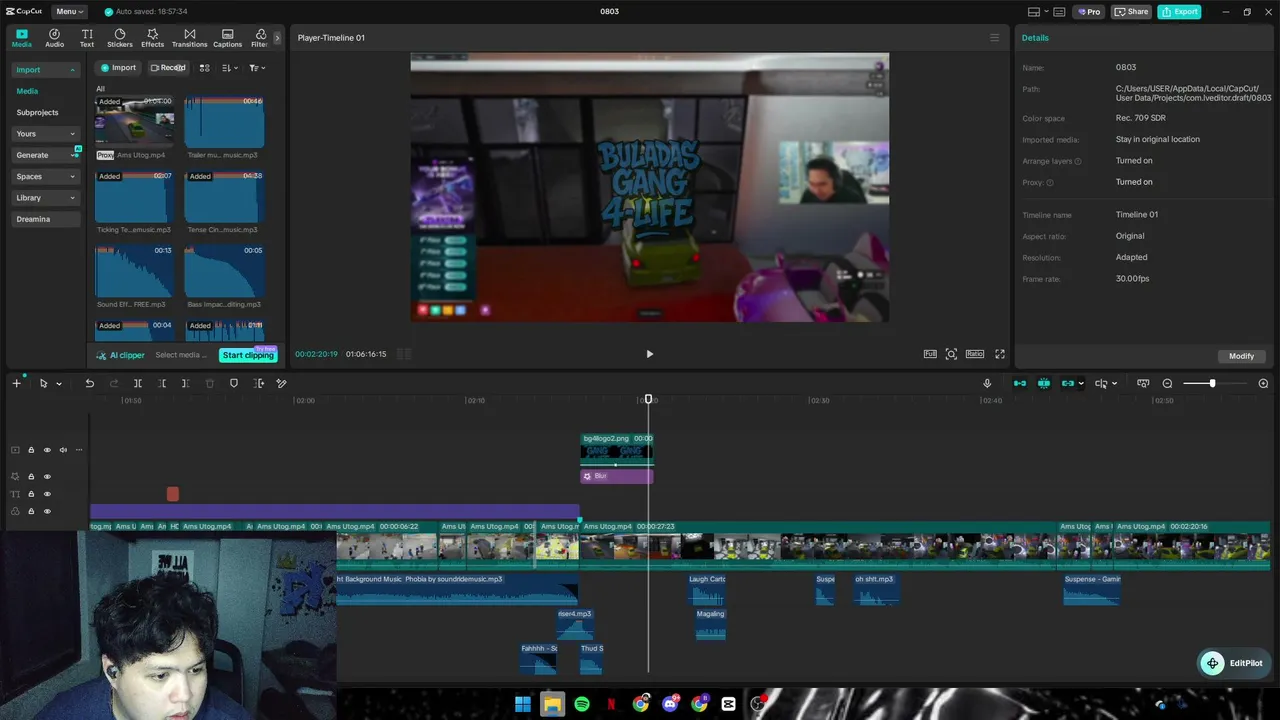
Task: Open File Explorer from the taskbar
Action: pos(552,704)
